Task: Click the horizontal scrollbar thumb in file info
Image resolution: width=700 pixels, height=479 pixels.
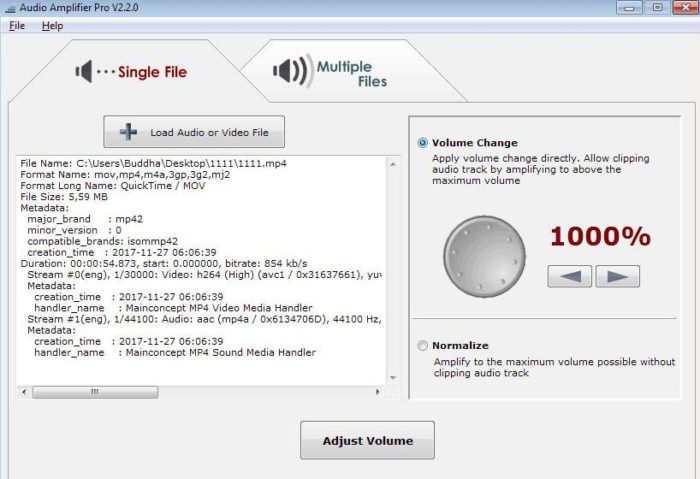Action: click(96, 392)
